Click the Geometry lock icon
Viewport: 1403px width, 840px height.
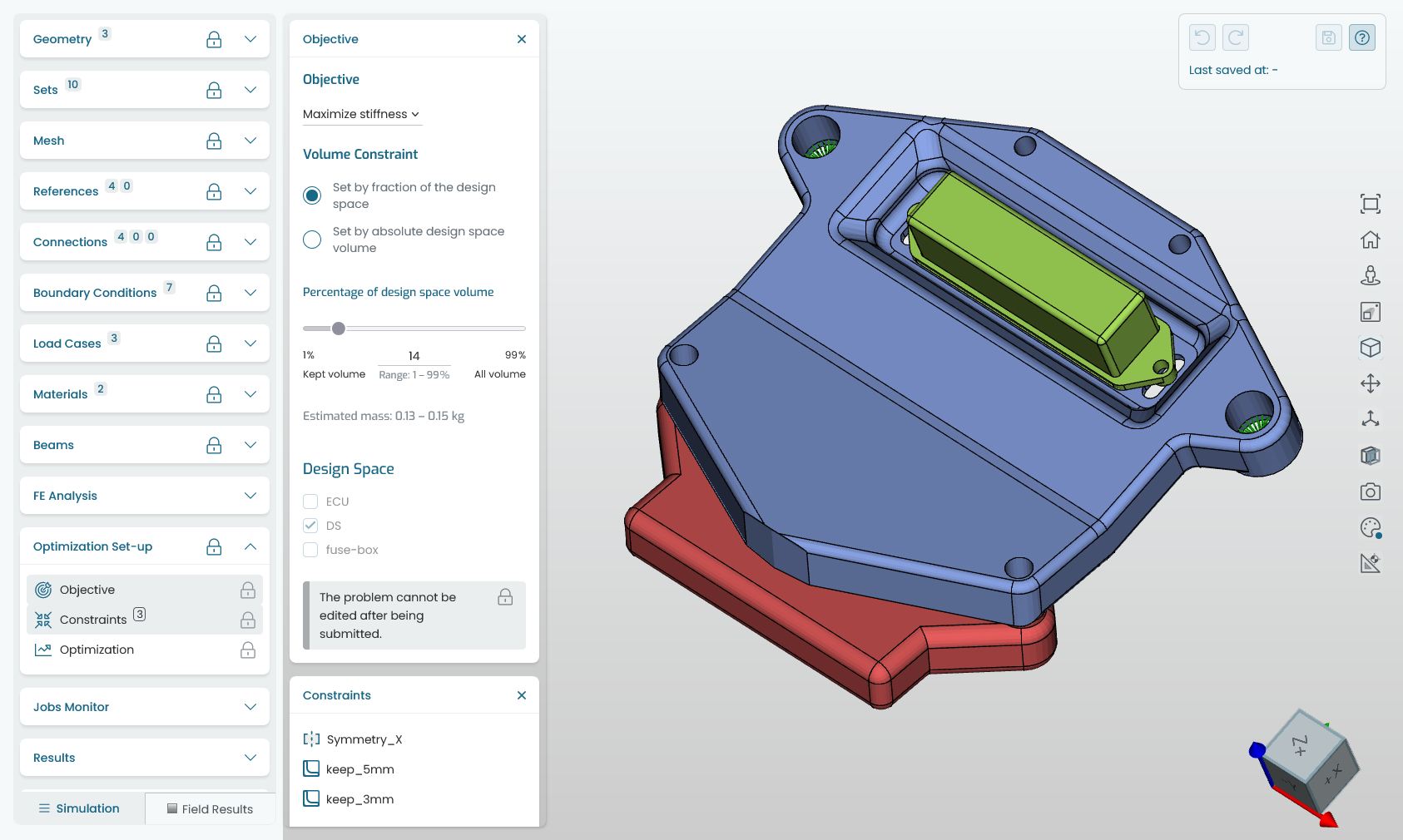pos(214,39)
